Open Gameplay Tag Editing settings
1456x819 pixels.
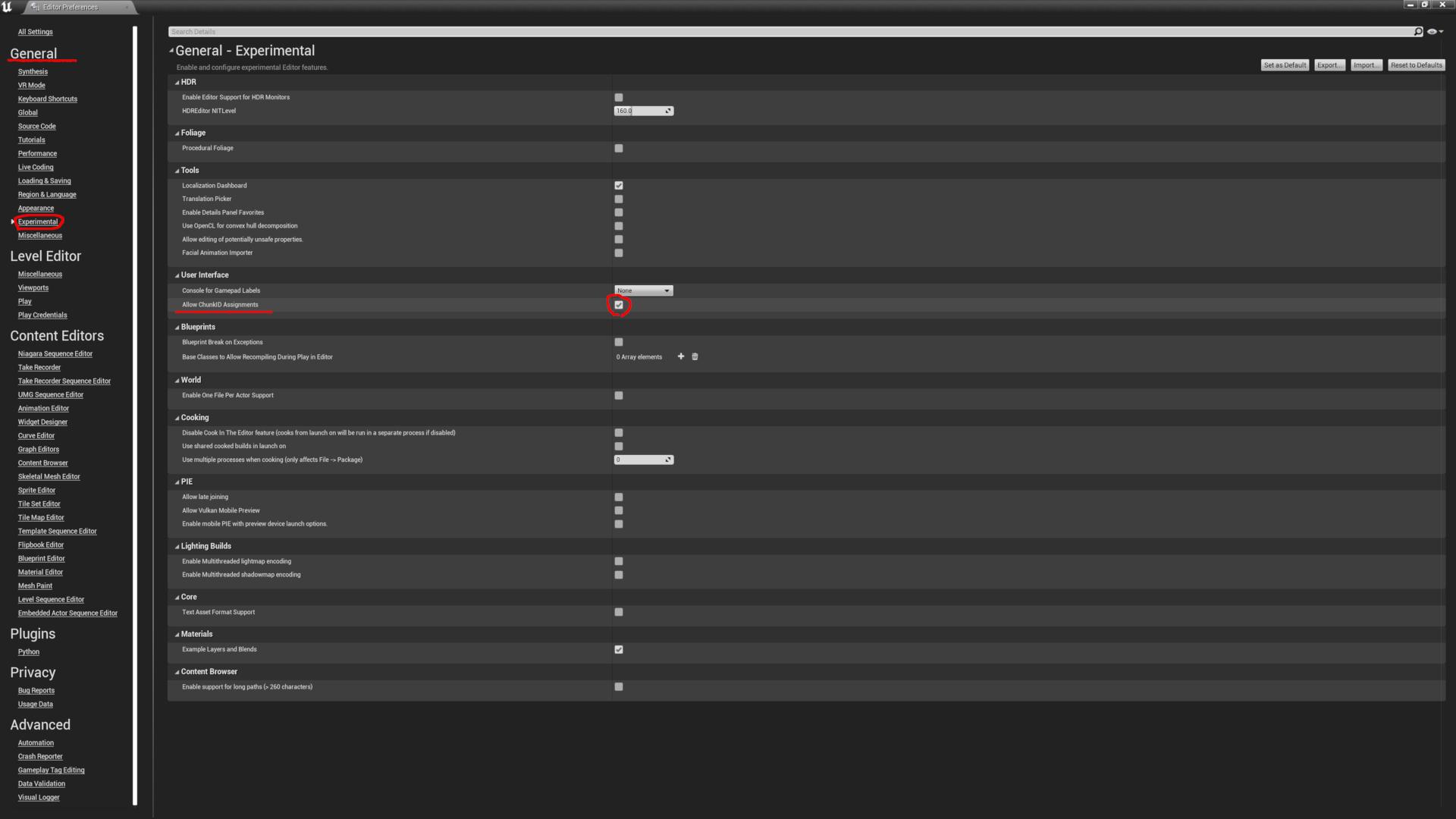tap(52, 770)
